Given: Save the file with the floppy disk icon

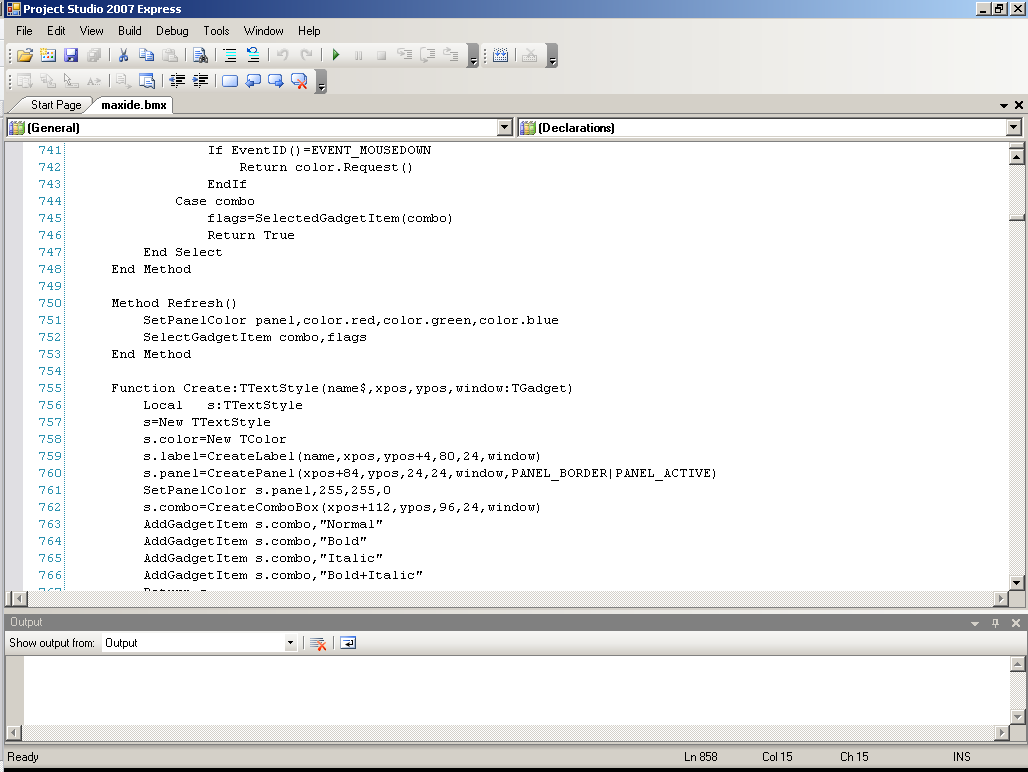Looking at the screenshot, I should 71,56.
